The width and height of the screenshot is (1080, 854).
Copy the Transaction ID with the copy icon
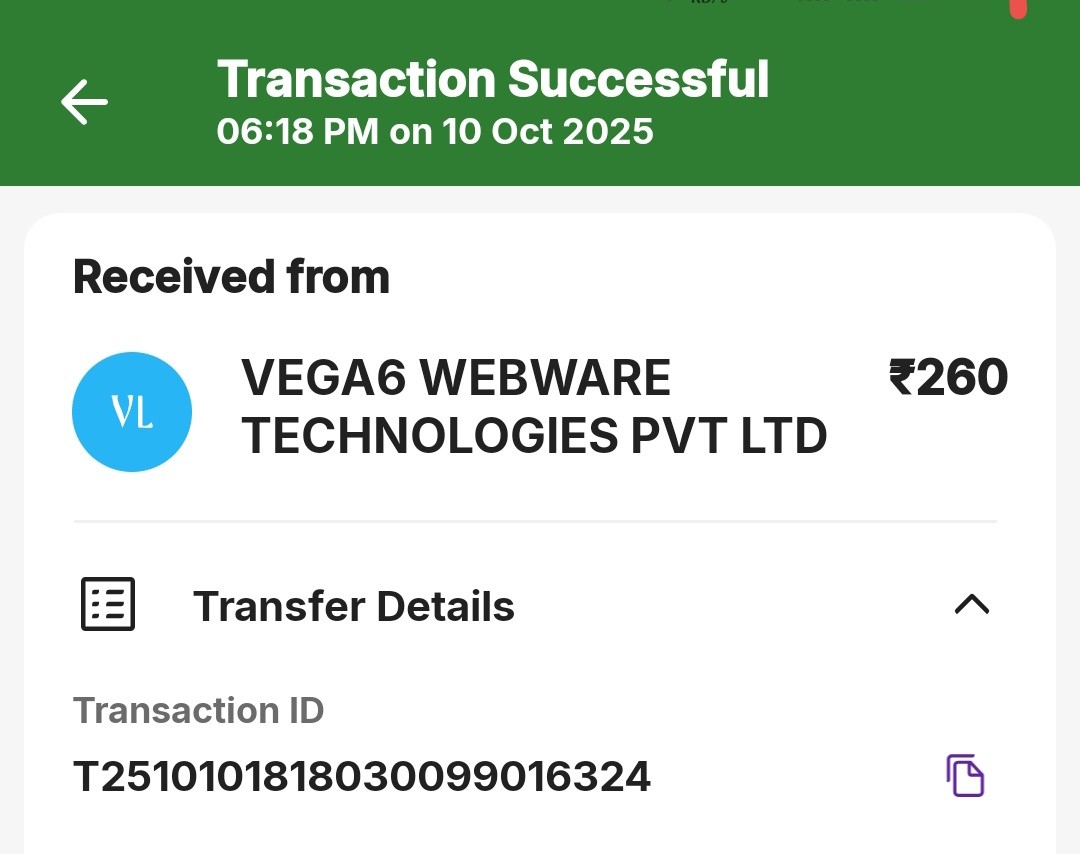[x=965, y=776]
